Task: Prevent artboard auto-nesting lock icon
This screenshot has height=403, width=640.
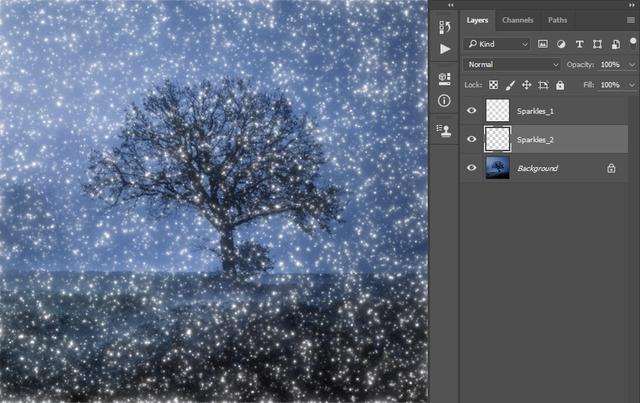Action: 543,85
